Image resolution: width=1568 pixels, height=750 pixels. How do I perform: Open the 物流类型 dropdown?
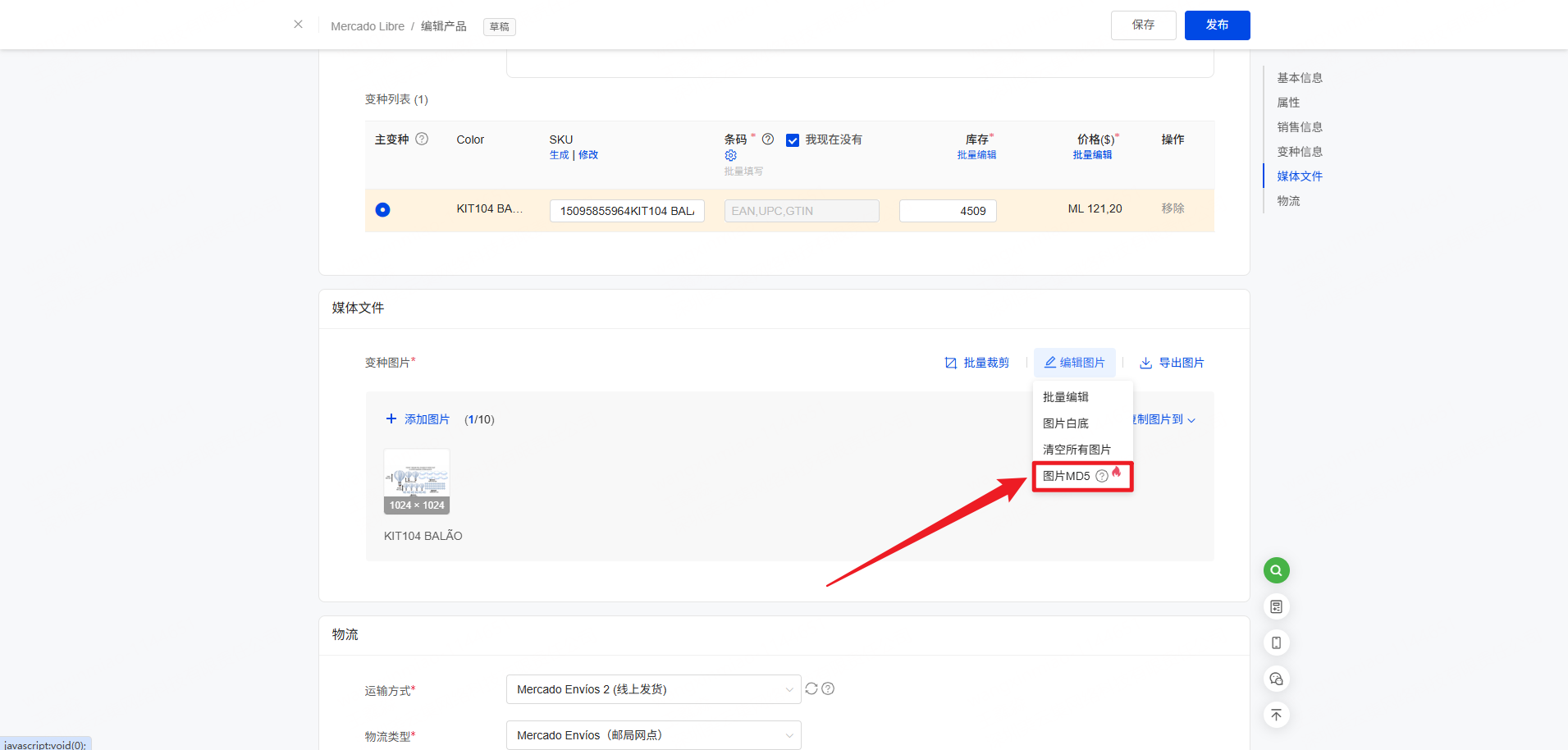coord(653,735)
